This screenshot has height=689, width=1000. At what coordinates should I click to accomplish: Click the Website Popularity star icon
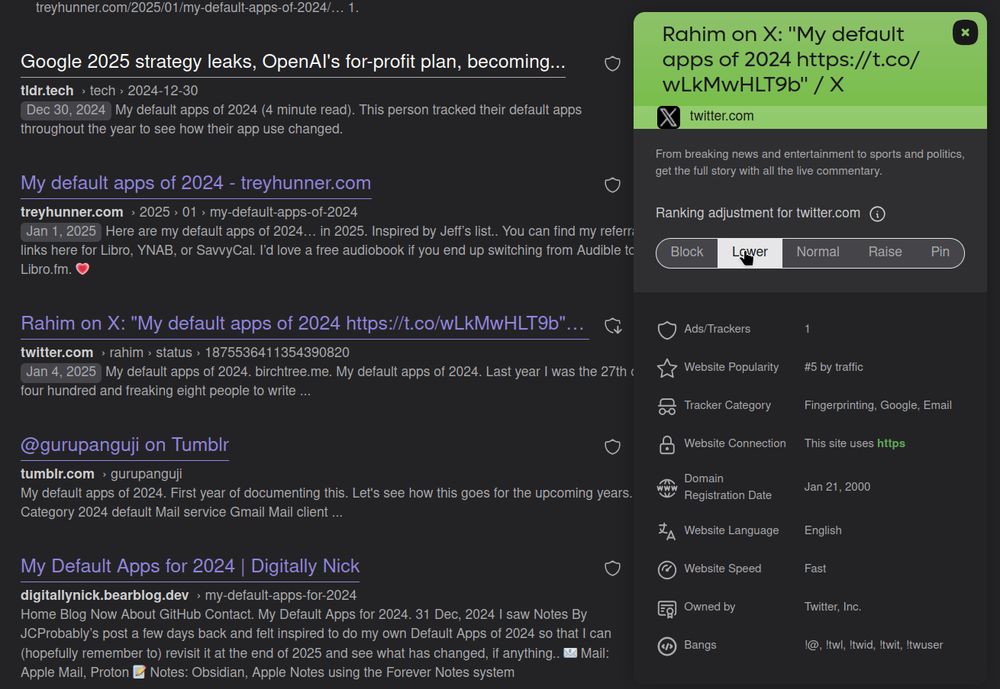coord(666,367)
